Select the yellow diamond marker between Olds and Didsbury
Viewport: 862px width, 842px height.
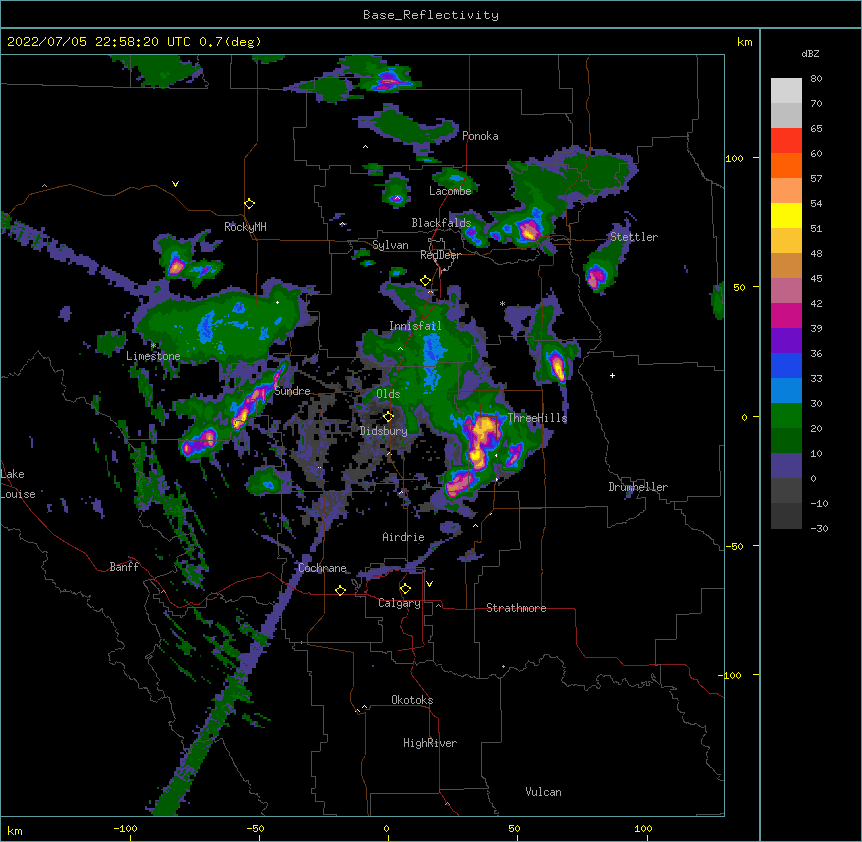pos(388,416)
